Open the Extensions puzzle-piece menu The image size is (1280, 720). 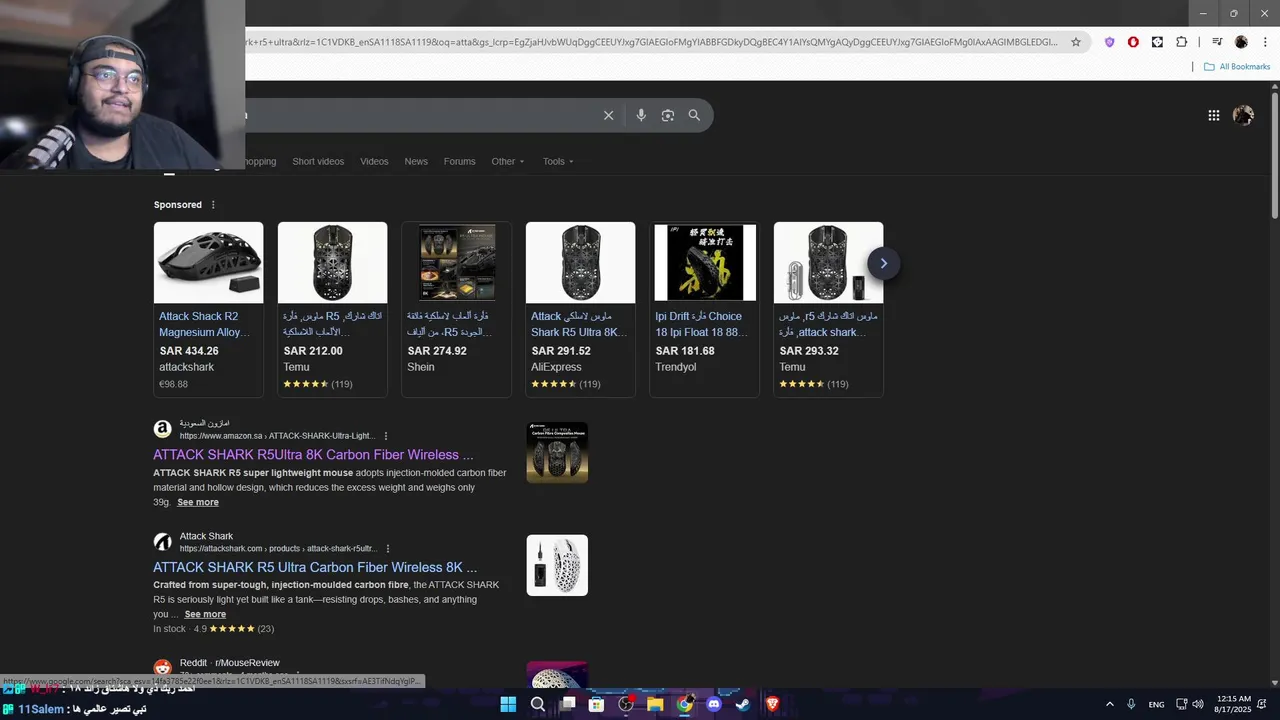(x=1181, y=42)
